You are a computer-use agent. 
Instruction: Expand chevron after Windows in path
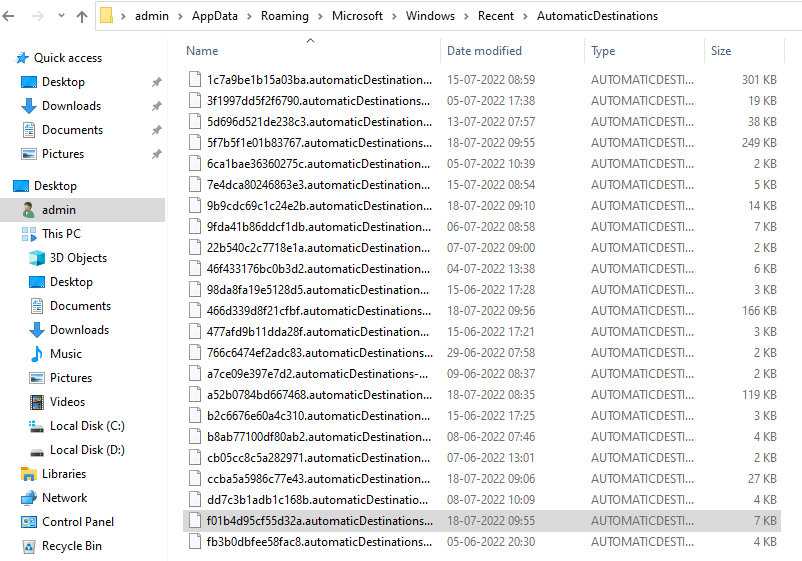466,16
